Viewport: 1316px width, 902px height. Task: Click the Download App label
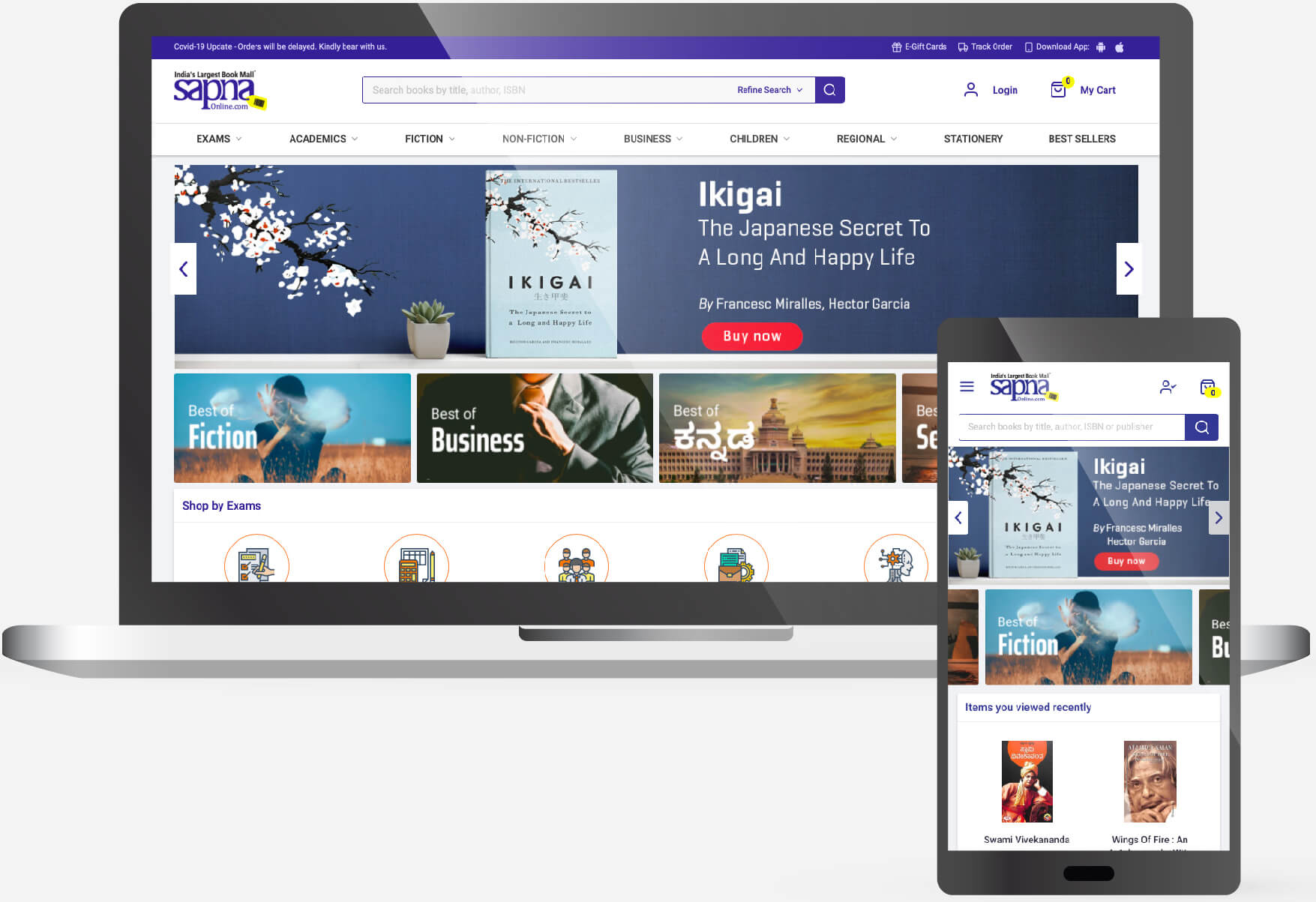click(x=1063, y=46)
